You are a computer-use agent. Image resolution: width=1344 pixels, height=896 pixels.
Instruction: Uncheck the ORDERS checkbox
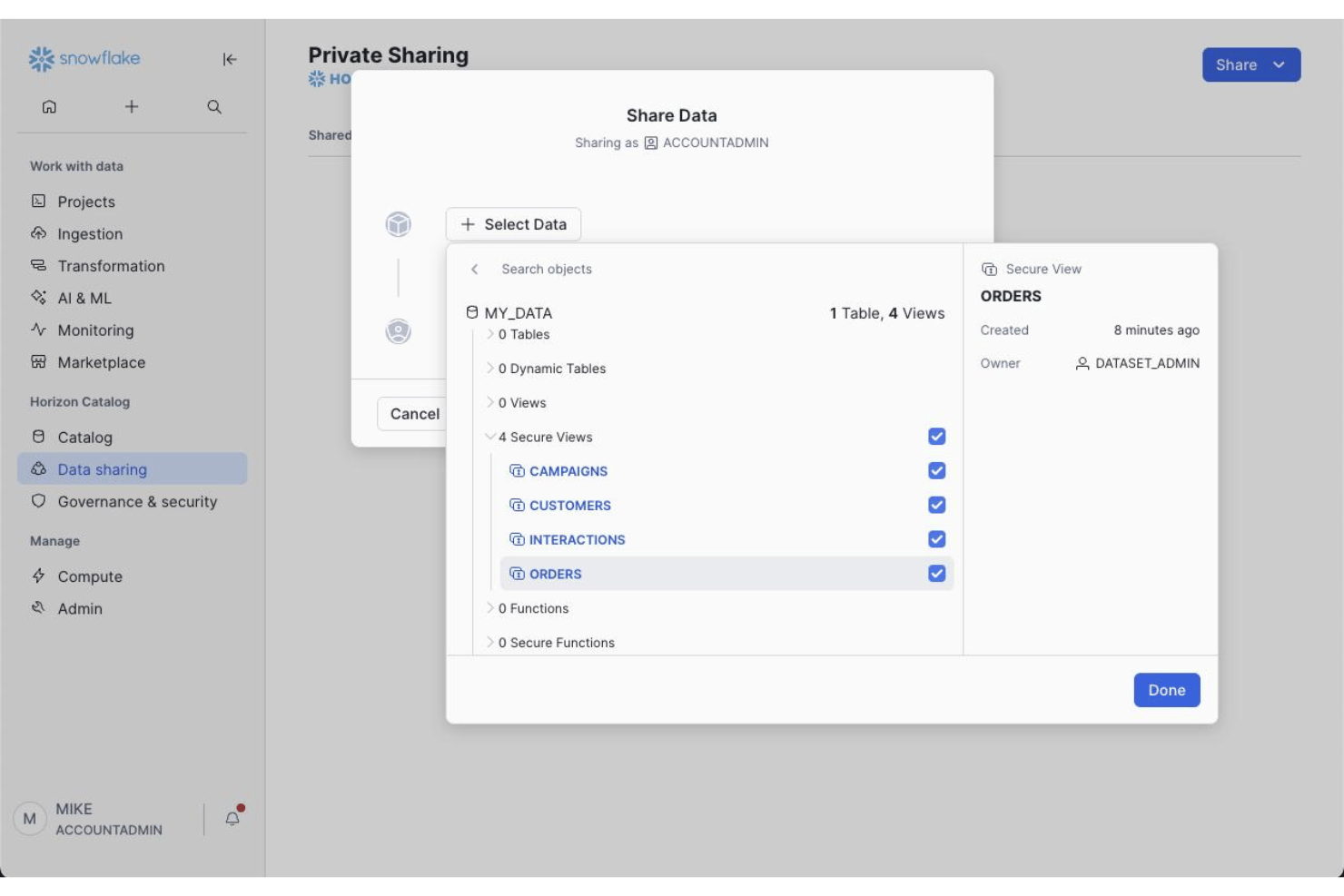[x=937, y=574]
